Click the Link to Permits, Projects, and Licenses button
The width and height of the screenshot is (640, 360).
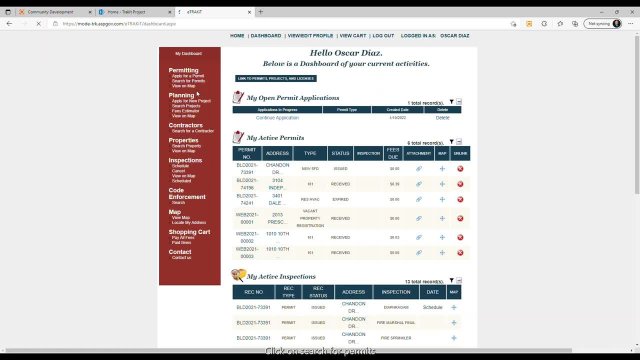[x=276, y=78]
